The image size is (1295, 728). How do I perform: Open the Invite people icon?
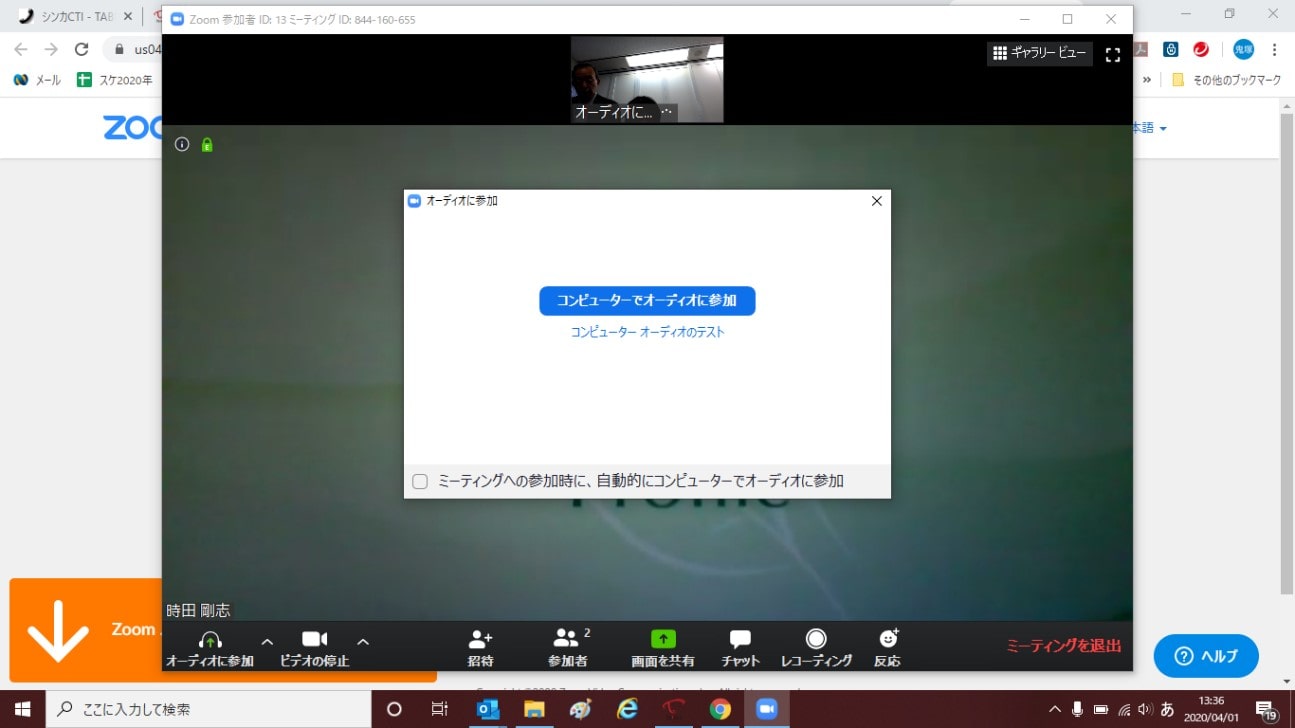[x=481, y=640]
